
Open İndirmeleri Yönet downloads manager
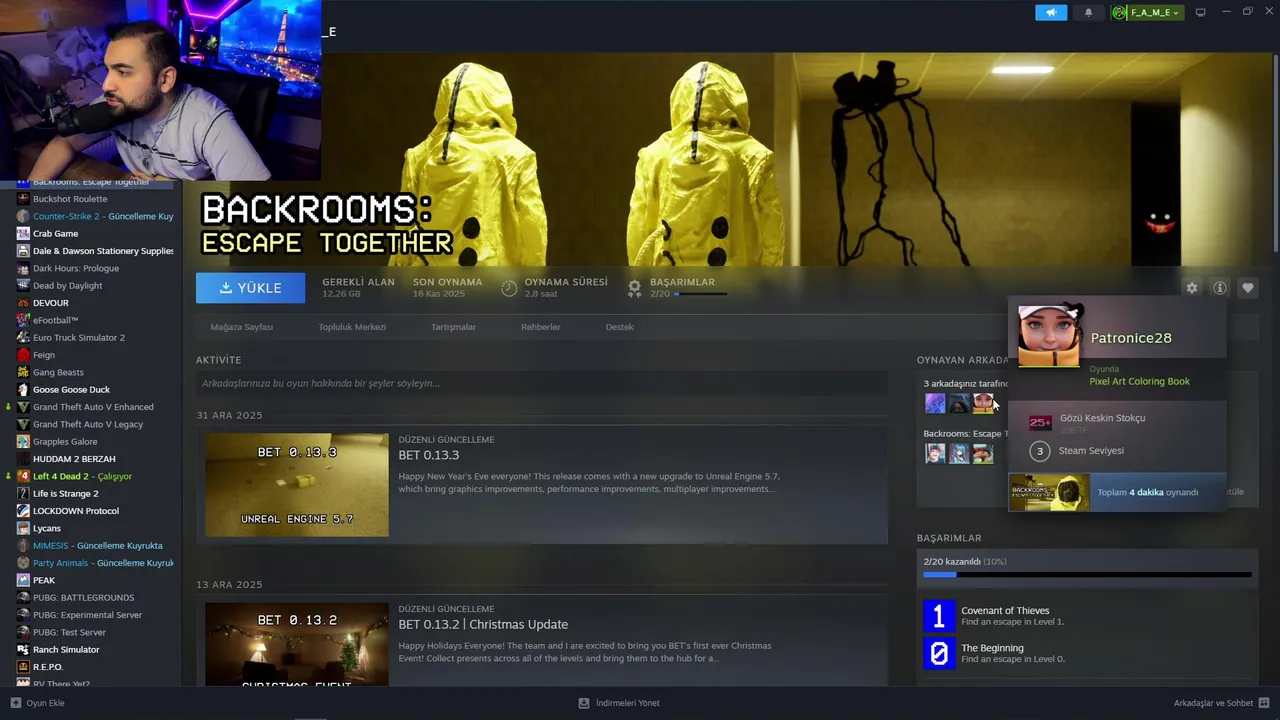619,703
